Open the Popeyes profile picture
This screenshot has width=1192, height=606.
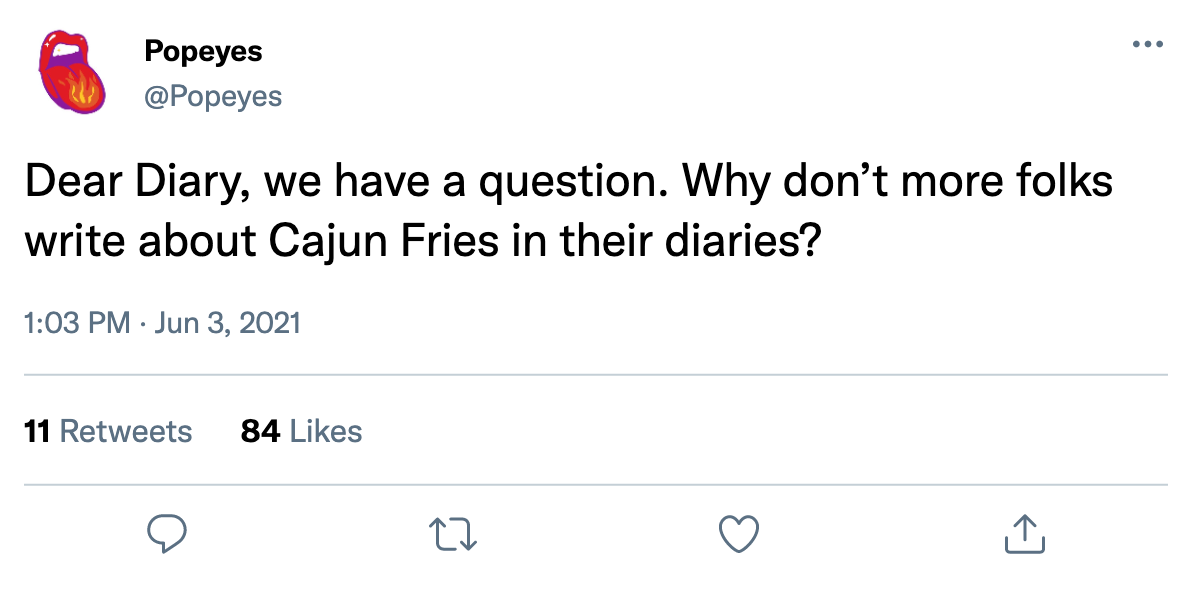tap(70, 72)
